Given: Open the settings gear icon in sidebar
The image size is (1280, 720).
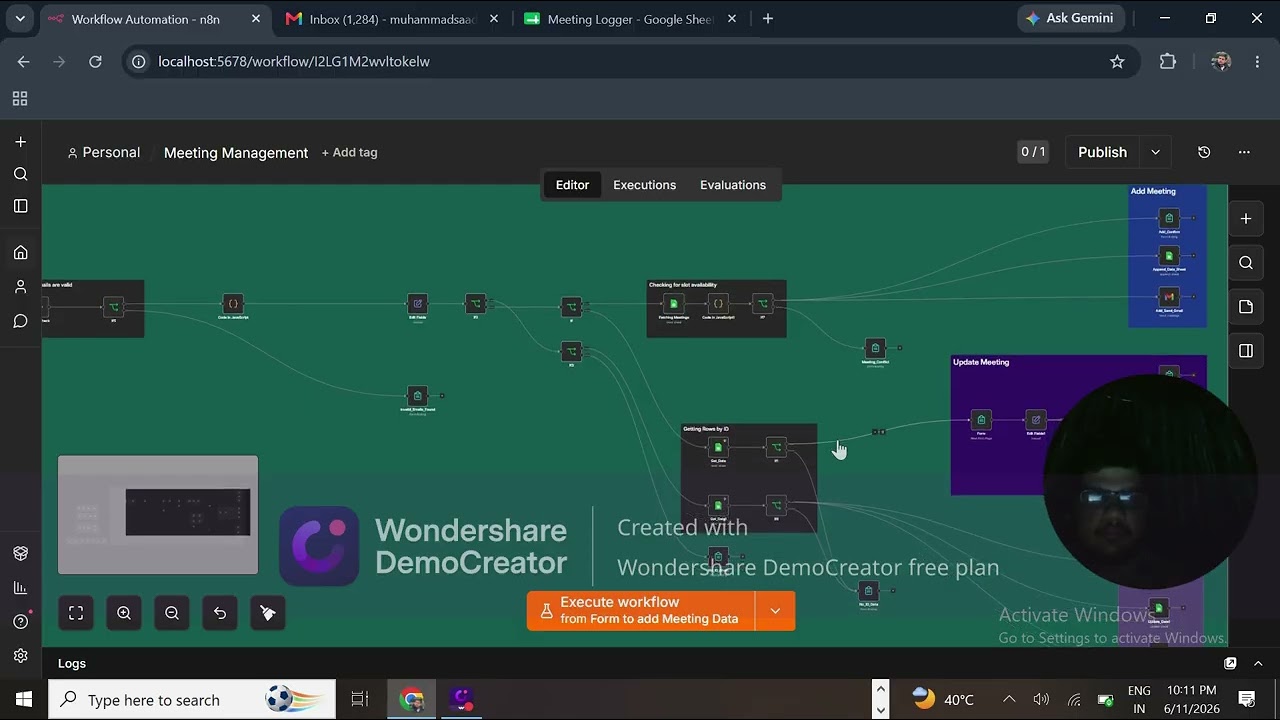Looking at the screenshot, I should [x=20, y=656].
